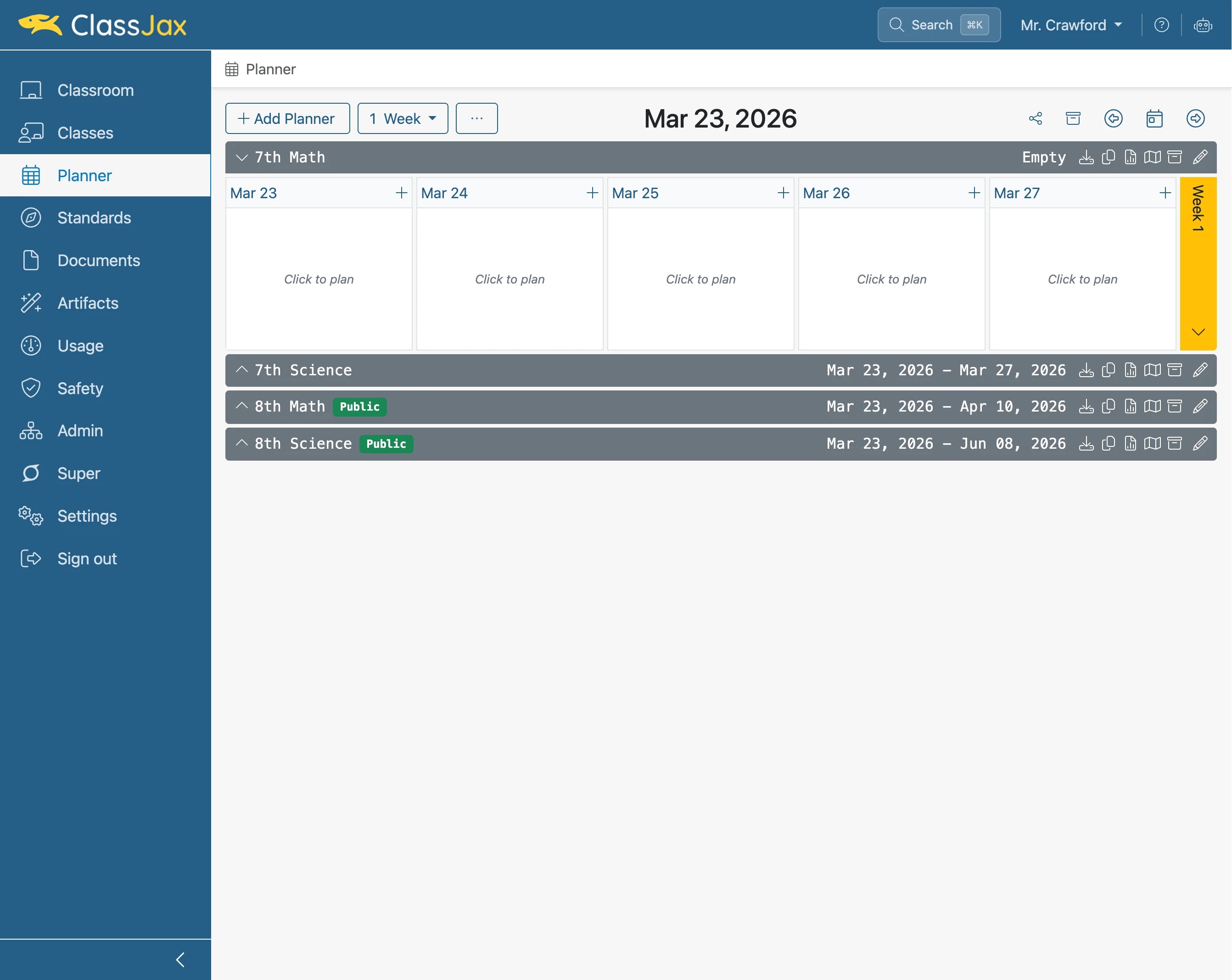Click the Public badge on 8th Science
Viewport: 1232px width, 980px height.
click(x=386, y=443)
